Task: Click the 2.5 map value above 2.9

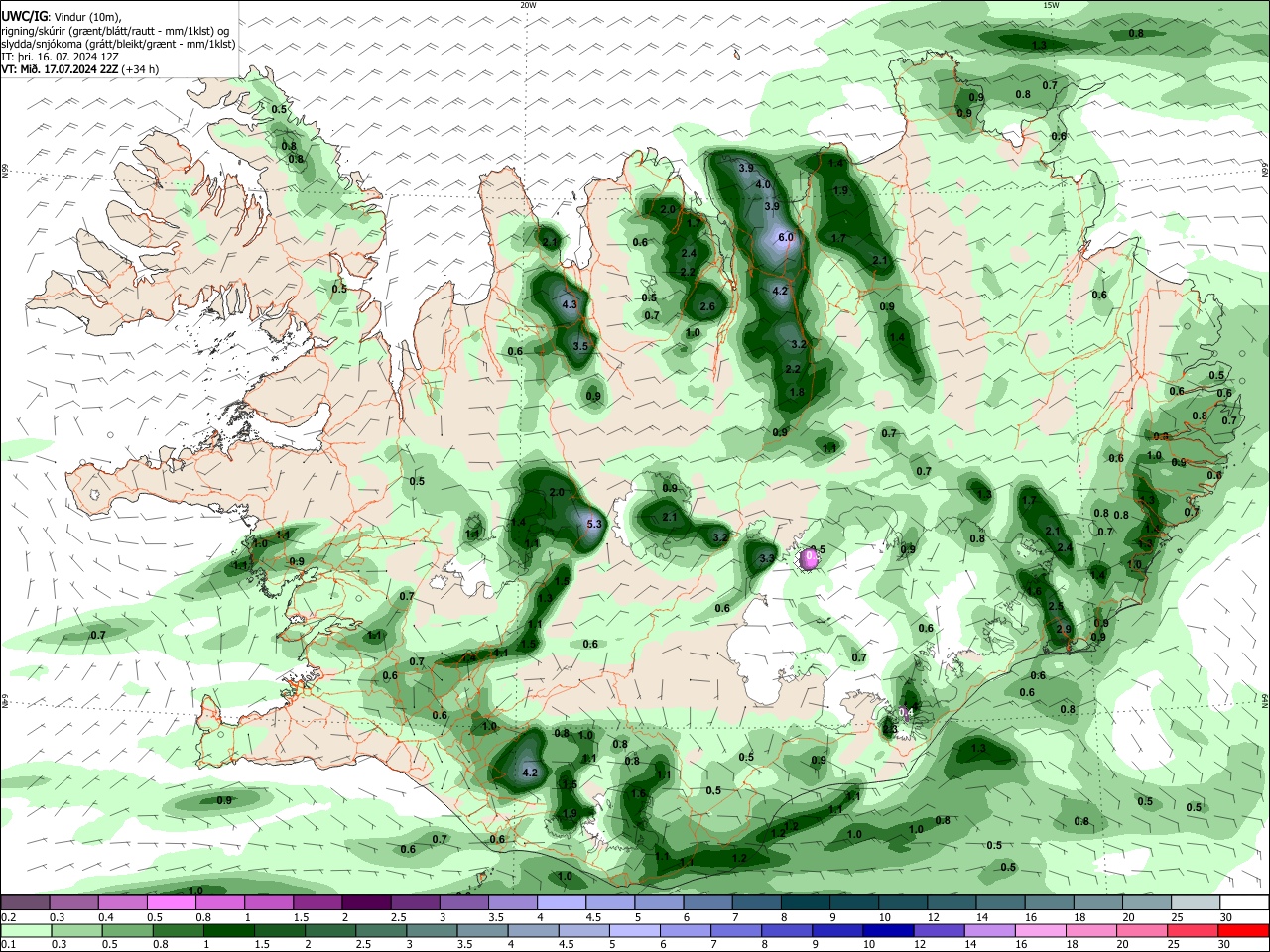Action: point(1056,606)
